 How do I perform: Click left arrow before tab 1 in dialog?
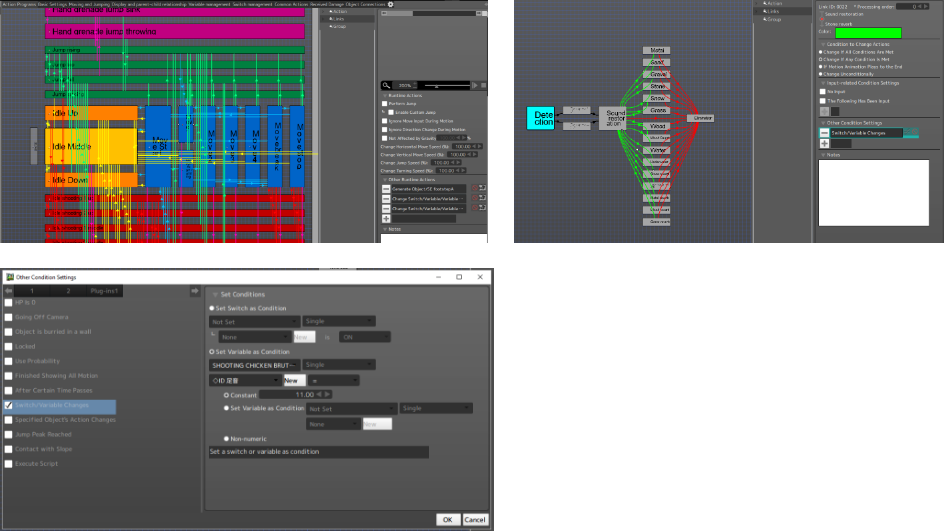pyautogui.click(x=8, y=291)
